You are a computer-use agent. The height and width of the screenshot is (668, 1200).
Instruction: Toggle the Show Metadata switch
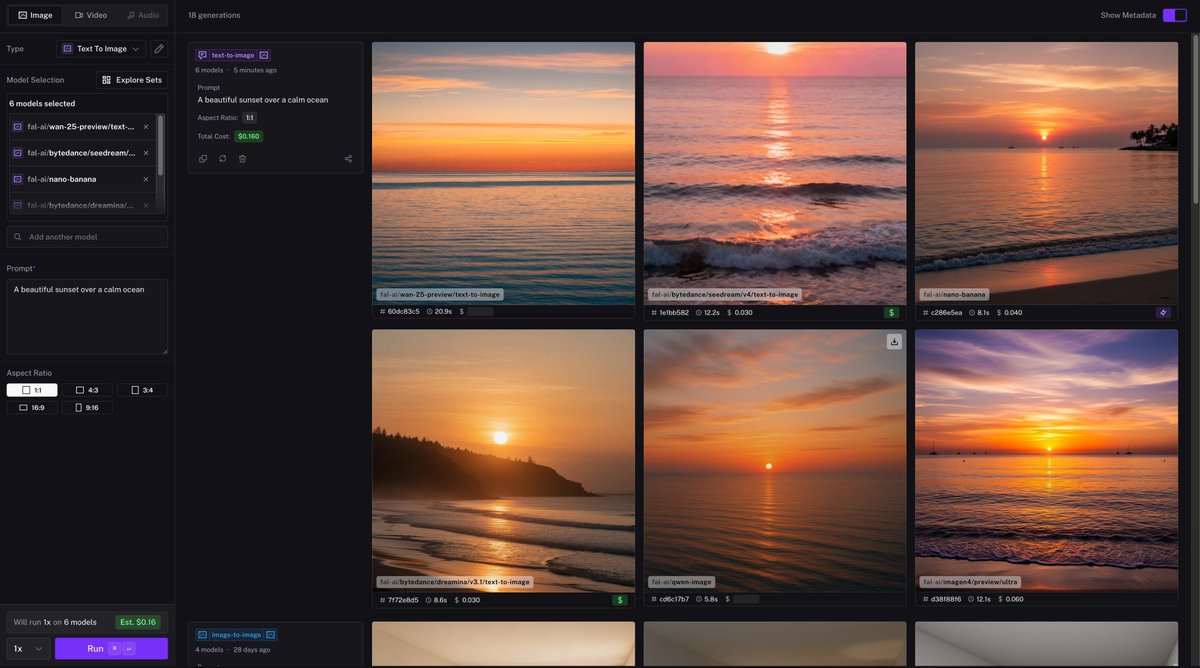[x=1174, y=15]
